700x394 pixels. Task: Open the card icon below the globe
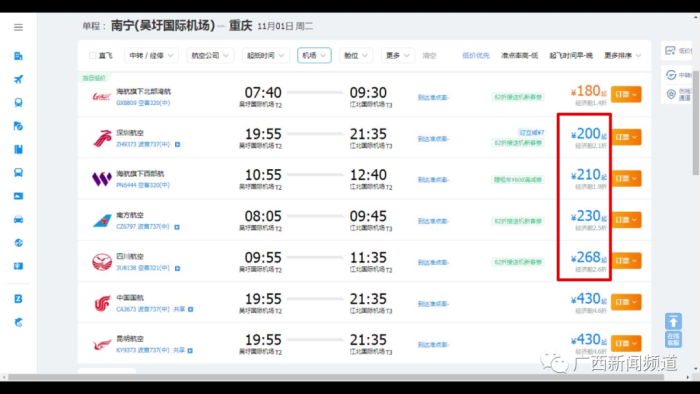[x=18, y=266]
